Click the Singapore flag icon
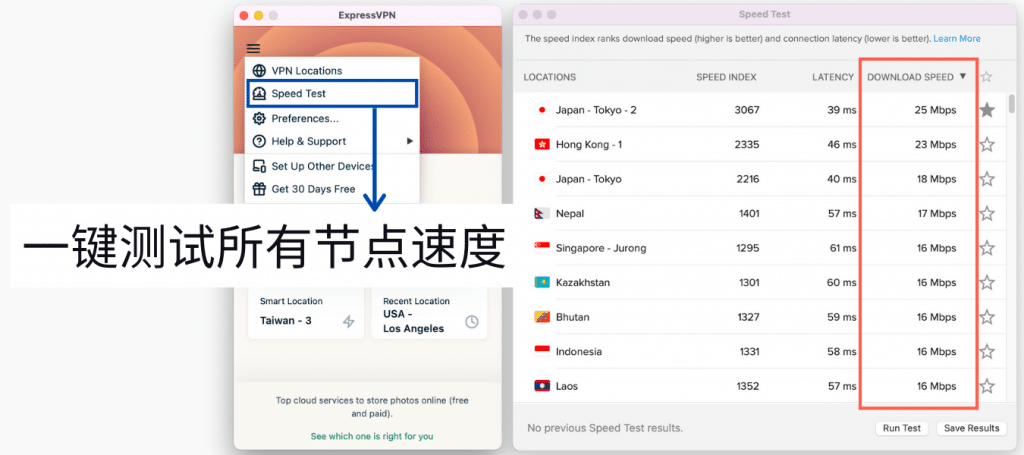Image resolution: width=1024 pixels, height=455 pixels. point(541,248)
